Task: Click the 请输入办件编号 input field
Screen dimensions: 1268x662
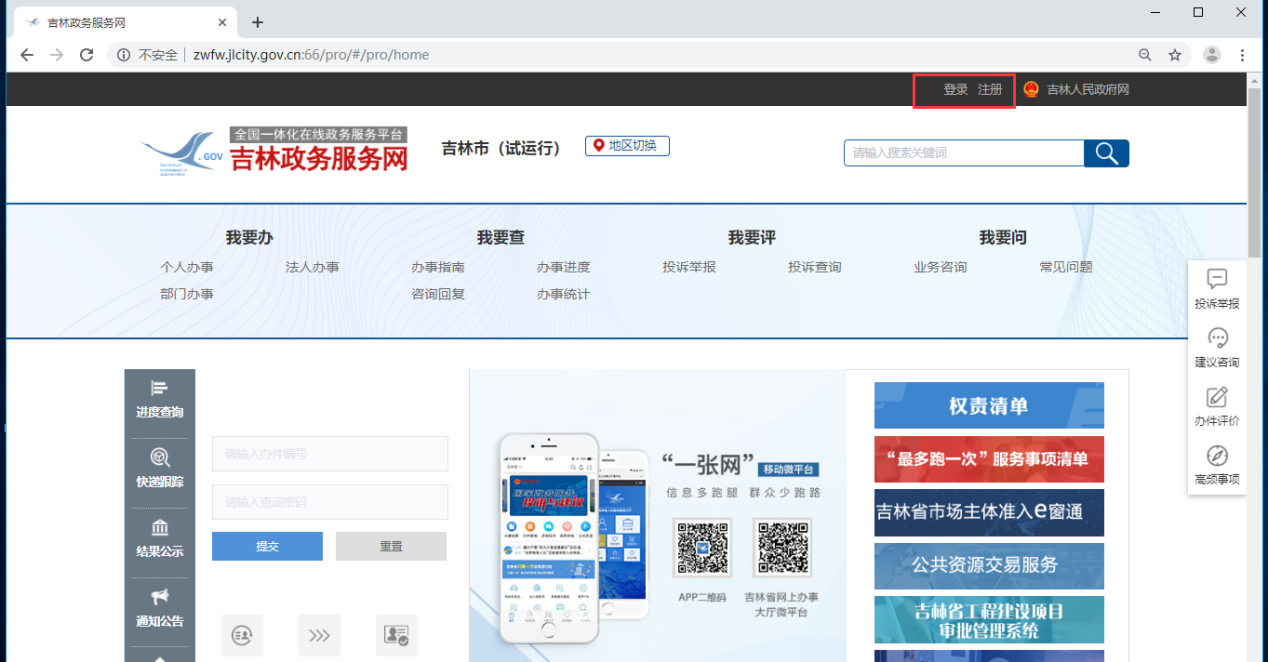Action: pyautogui.click(x=330, y=454)
